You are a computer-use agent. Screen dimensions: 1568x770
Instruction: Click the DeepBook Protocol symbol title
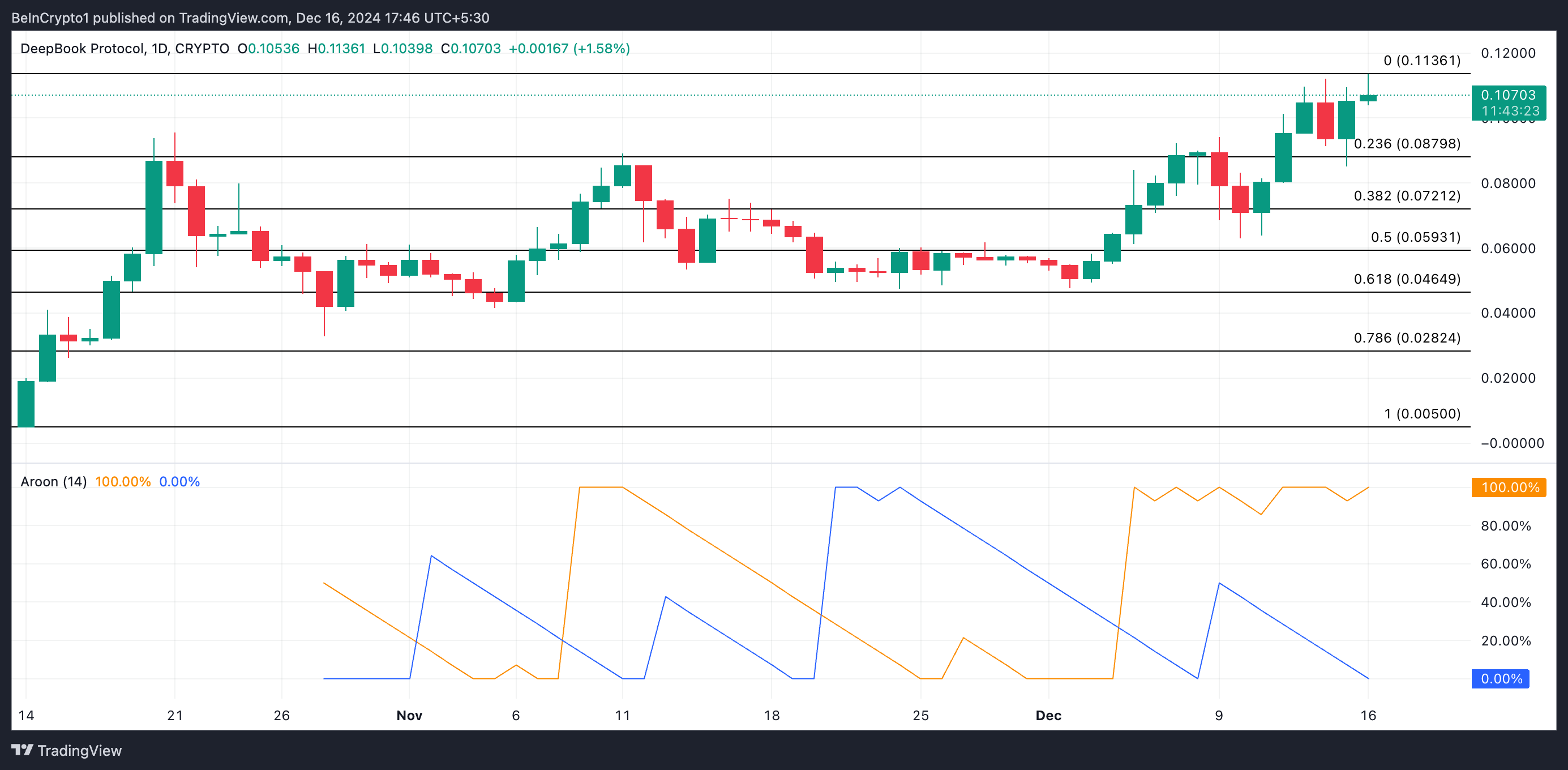pos(82,49)
